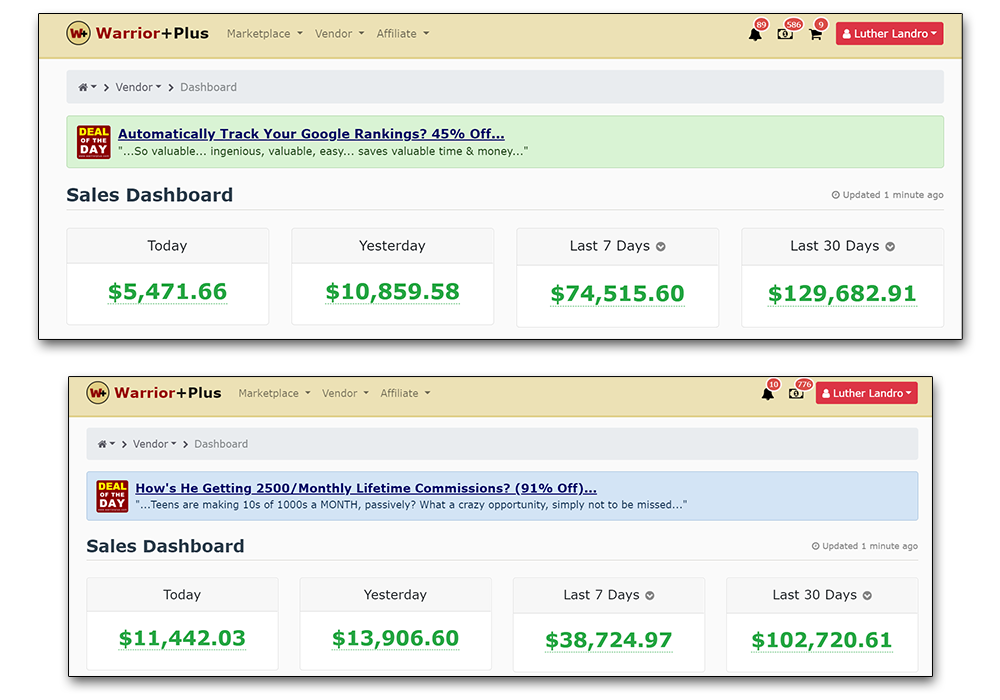This screenshot has width=1000, height=700.
Task: Click home breadcrumb icon in bottom window
Action: (x=106, y=444)
